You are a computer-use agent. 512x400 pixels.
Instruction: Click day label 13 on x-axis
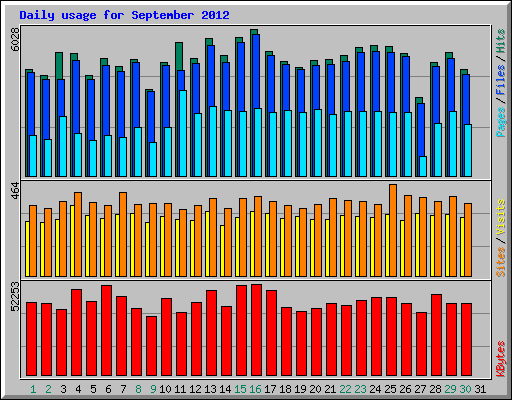pyautogui.click(x=210, y=389)
